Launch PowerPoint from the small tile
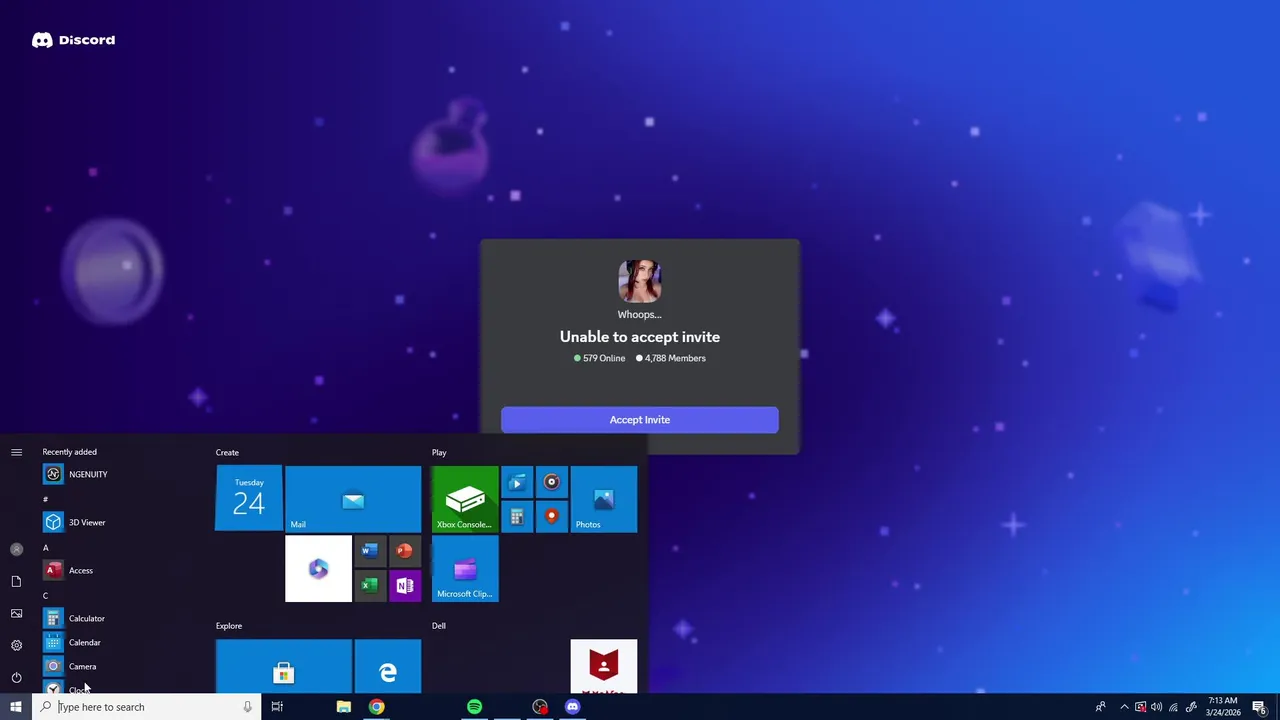 pos(404,551)
